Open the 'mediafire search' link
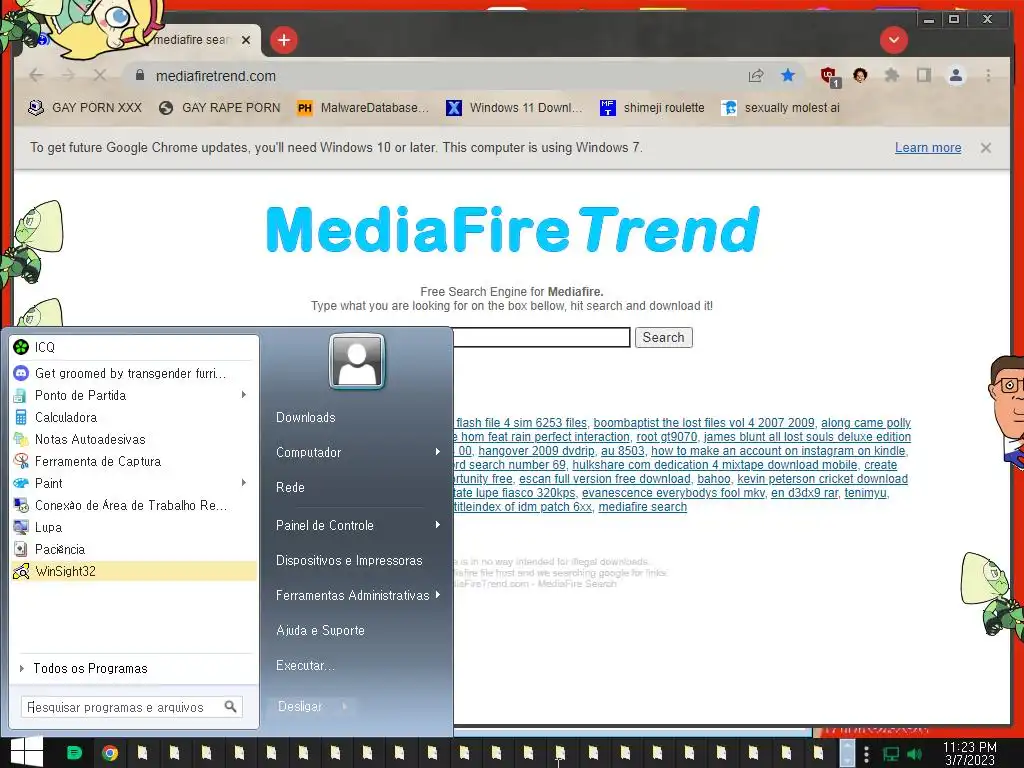Viewport: 1024px width, 768px height. (x=643, y=507)
